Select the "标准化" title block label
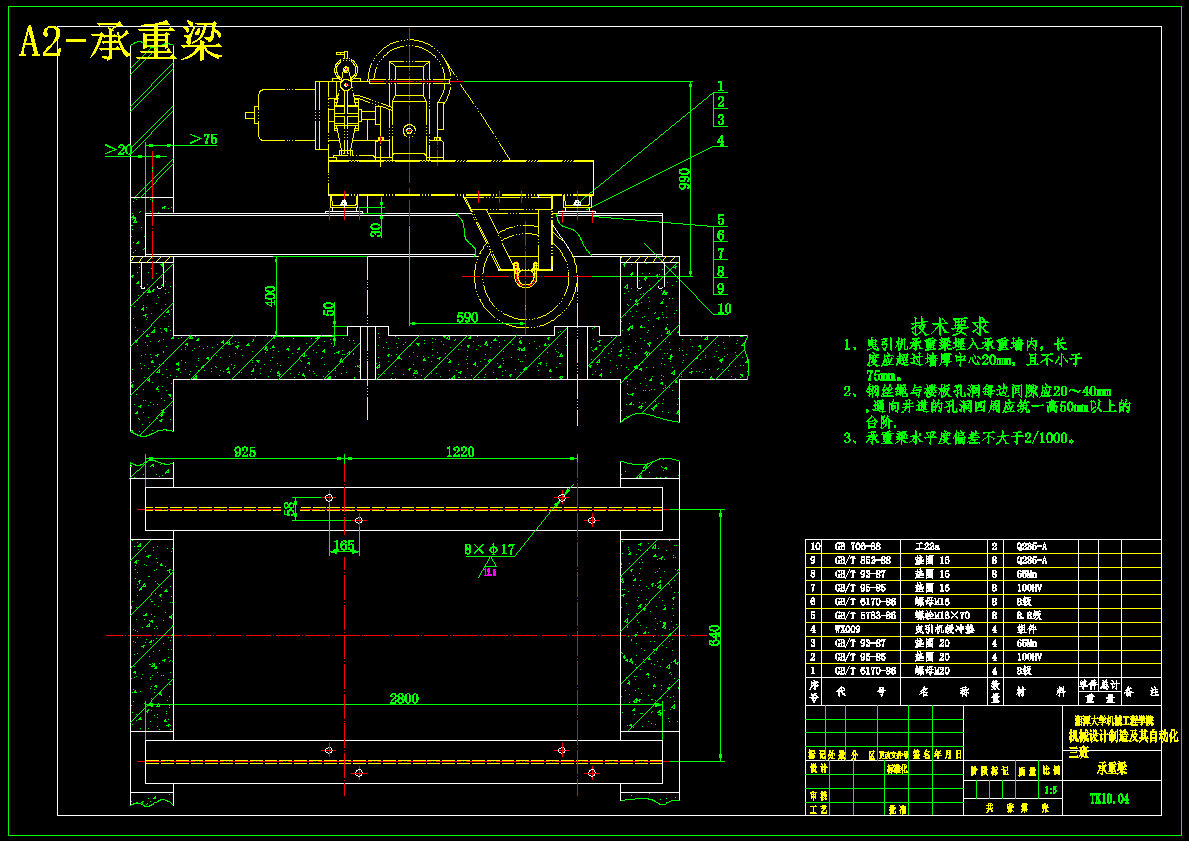The image size is (1189, 841). [896, 768]
